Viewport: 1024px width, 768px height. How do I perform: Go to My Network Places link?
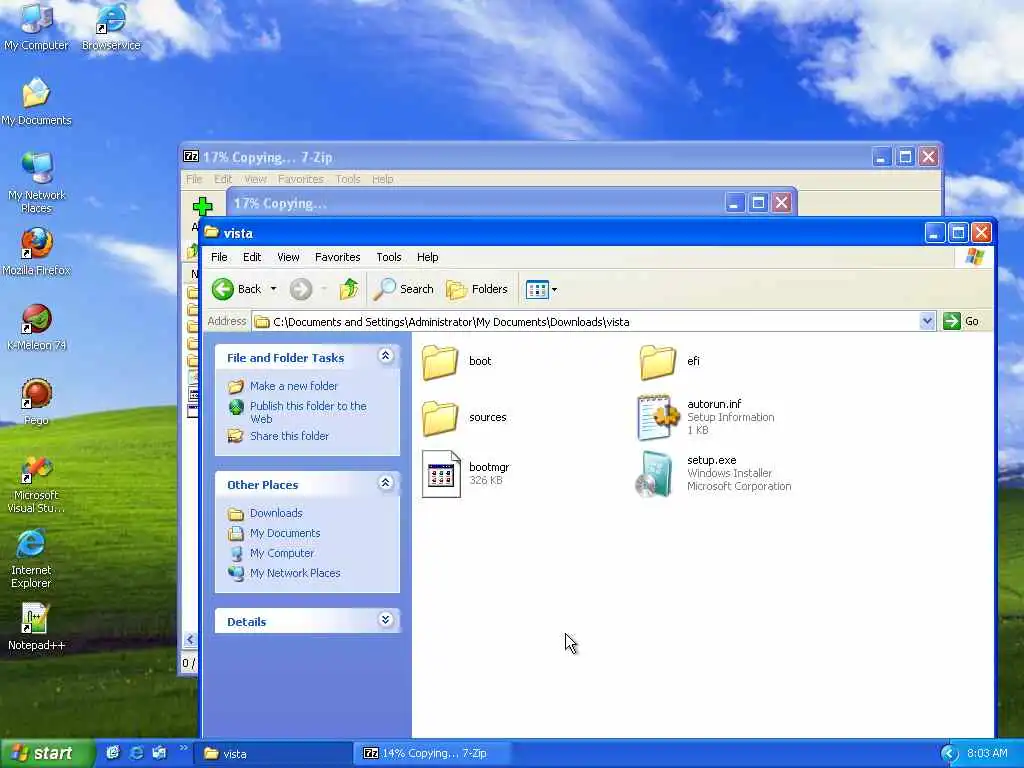pos(295,573)
